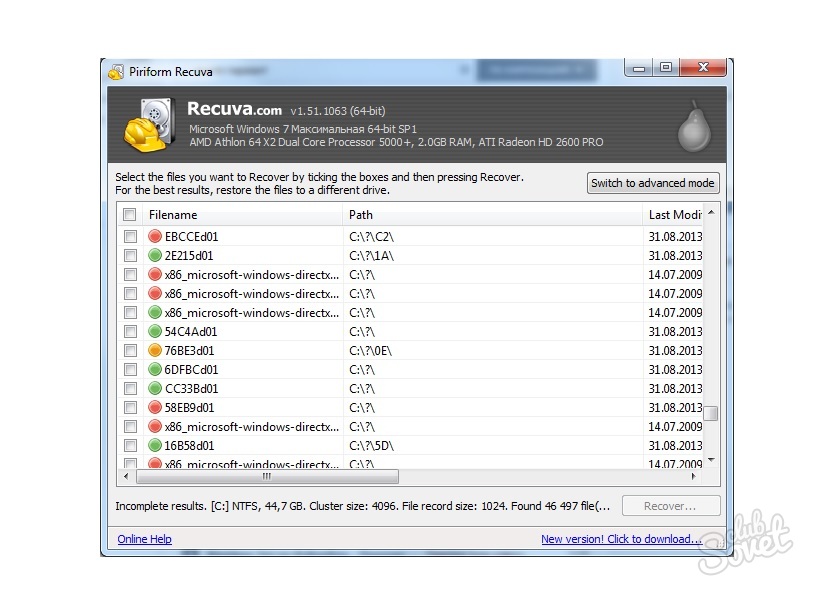This screenshot has width=828, height=611.
Task: Click the vertical scrollbar up arrow
Action: tap(711, 214)
